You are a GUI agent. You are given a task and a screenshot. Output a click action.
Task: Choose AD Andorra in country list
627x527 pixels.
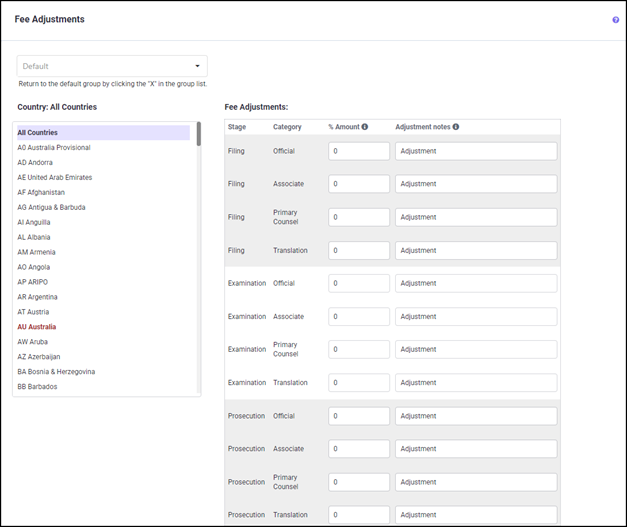(35, 162)
